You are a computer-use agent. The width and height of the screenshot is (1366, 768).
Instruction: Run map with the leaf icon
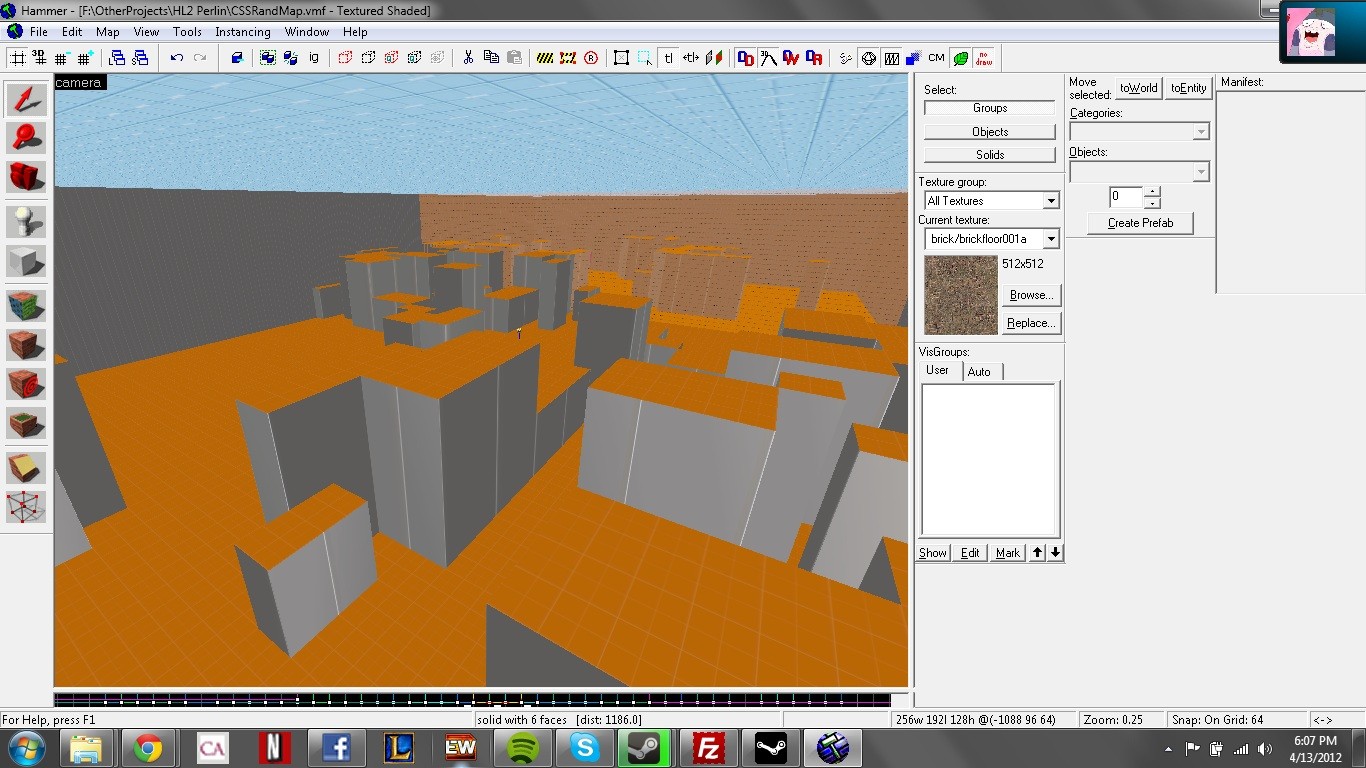[x=960, y=57]
